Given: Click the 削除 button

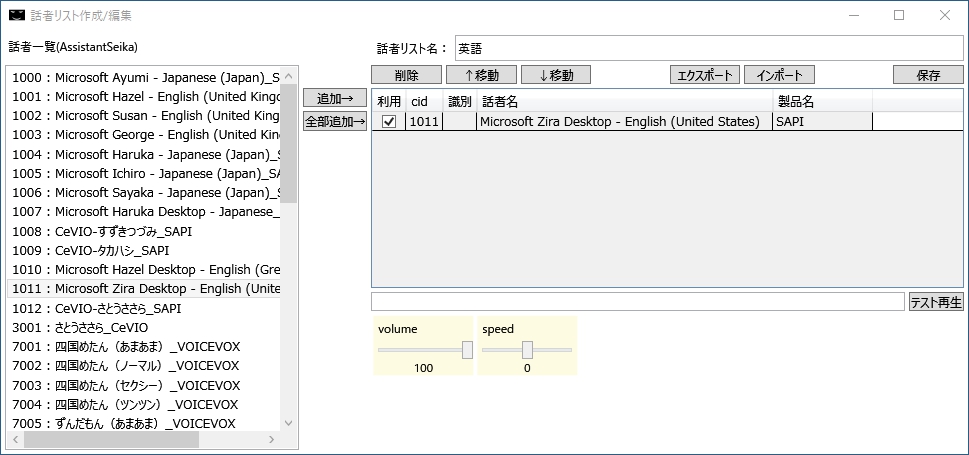Looking at the screenshot, I should (406, 75).
